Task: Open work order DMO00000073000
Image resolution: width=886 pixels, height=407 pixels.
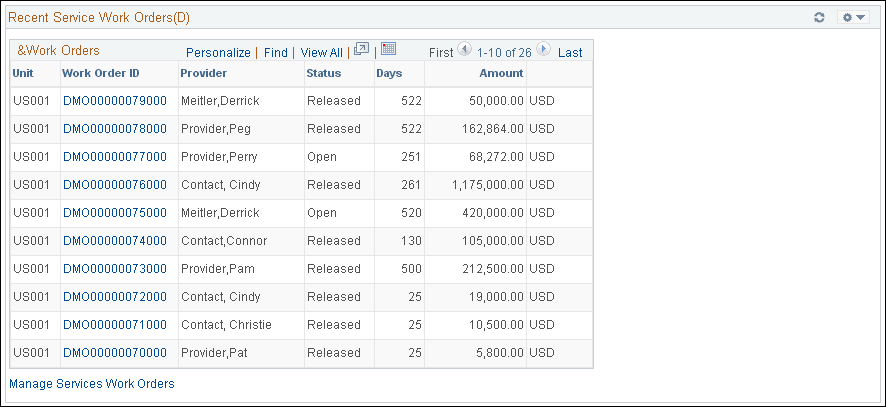Action: [x=115, y=269]
